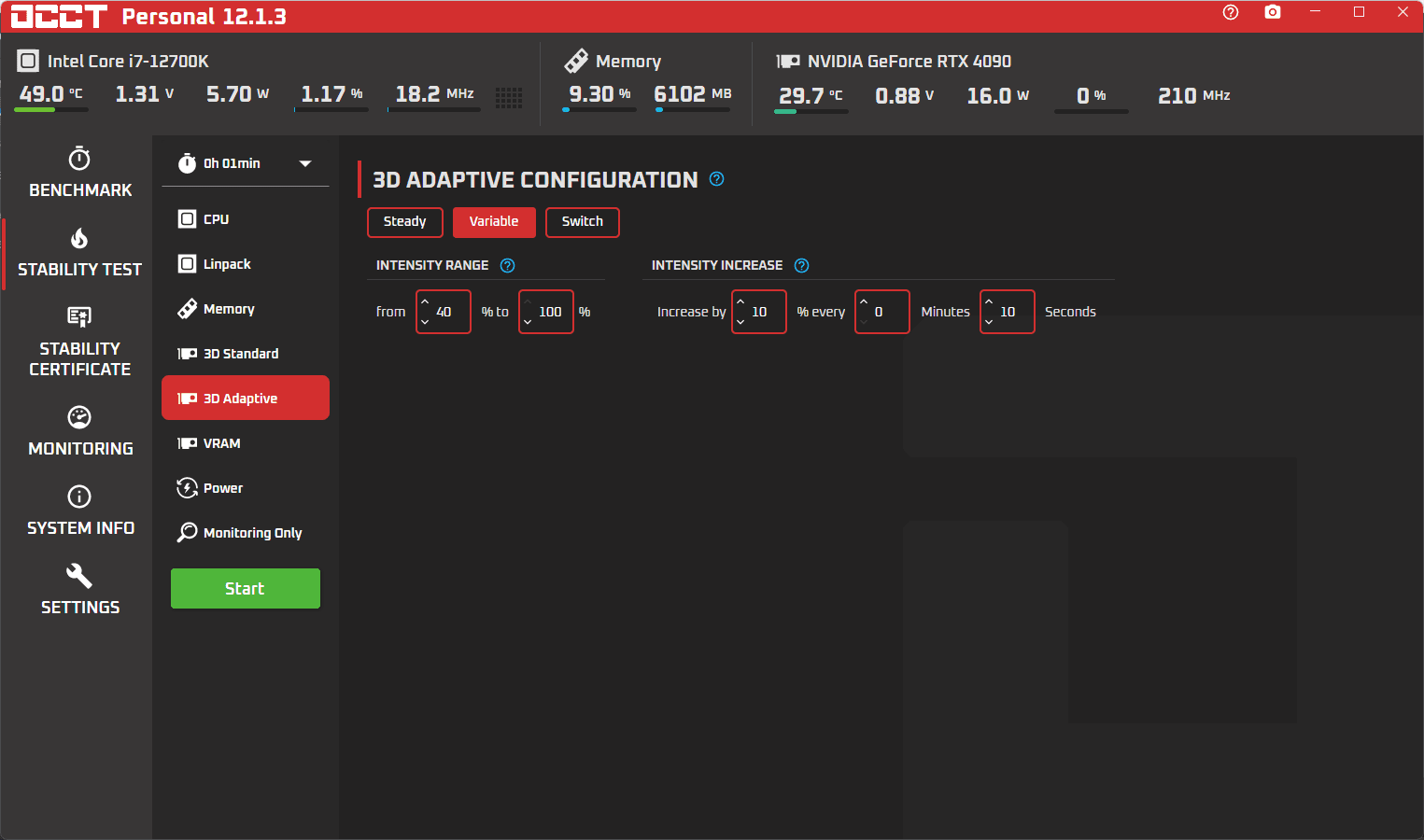
Task: Choose the Switch mode
Action: point(582,222)
